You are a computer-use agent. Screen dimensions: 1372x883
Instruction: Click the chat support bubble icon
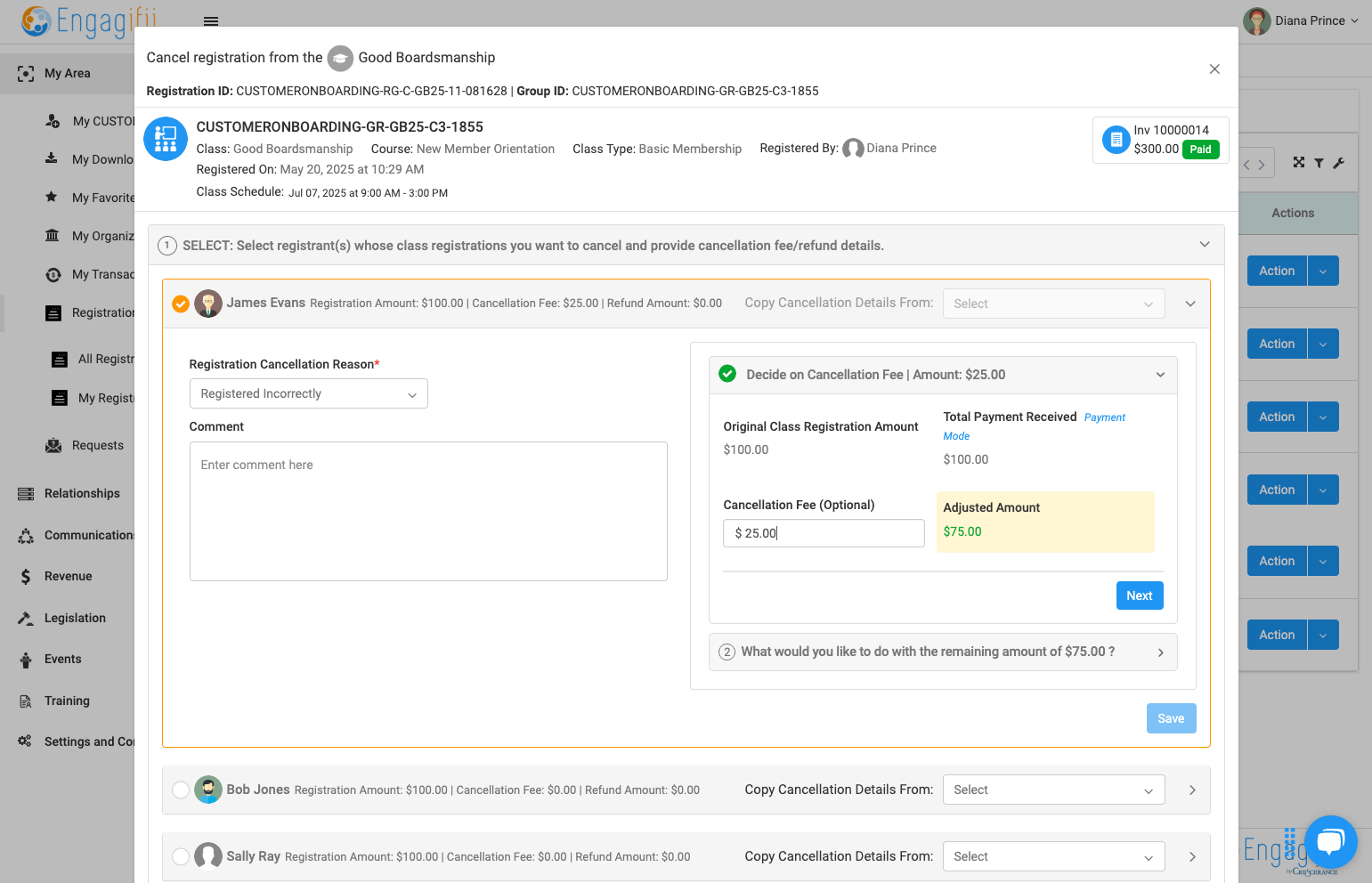[x=1331, y=842]
